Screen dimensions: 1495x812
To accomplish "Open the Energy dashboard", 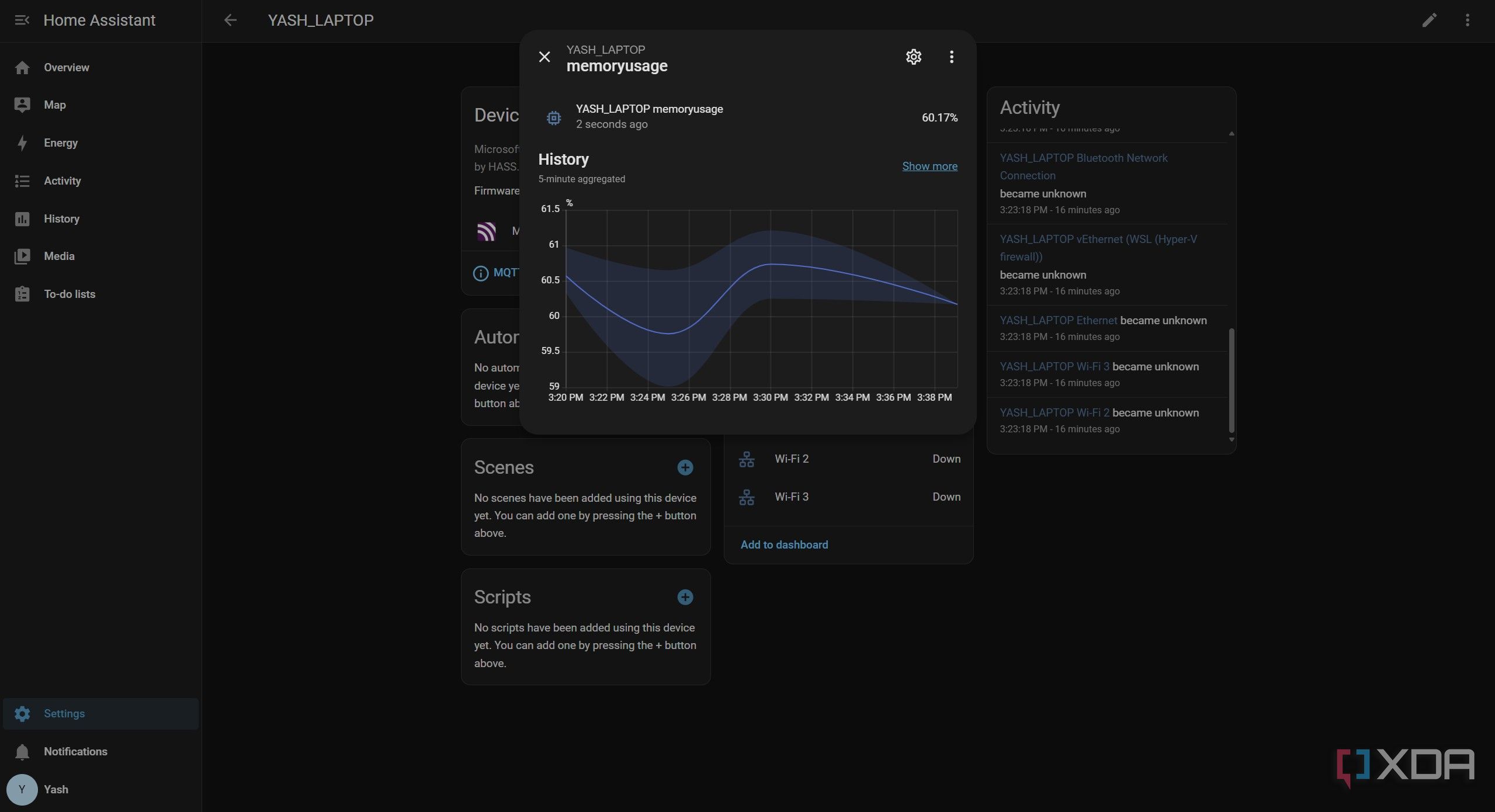I will coord(100,143).
